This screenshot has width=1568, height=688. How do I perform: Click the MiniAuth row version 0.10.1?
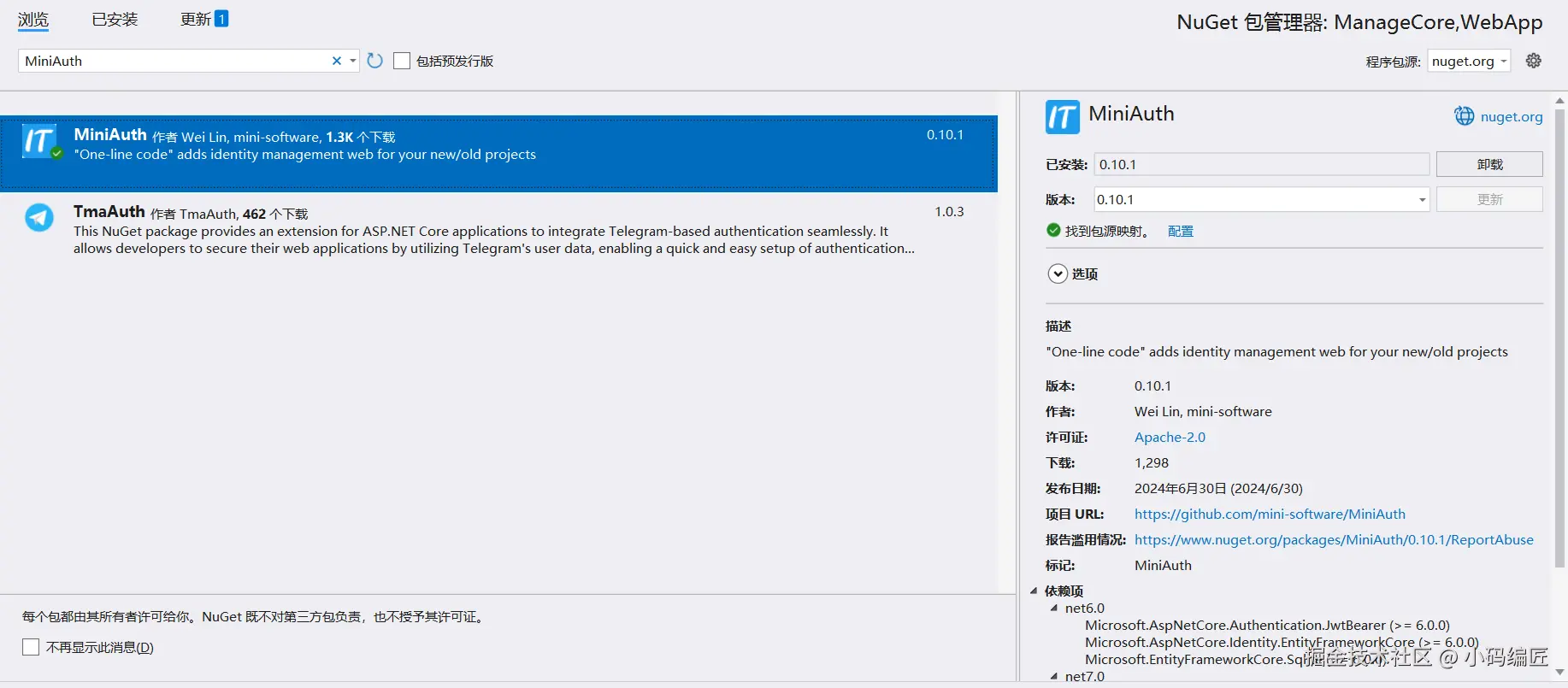coord(945,134)
